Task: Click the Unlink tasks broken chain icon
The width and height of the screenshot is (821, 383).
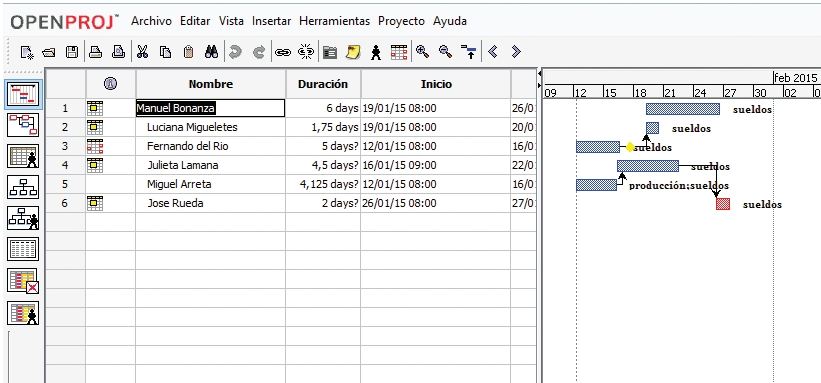Action: click(x=305, y=52)
